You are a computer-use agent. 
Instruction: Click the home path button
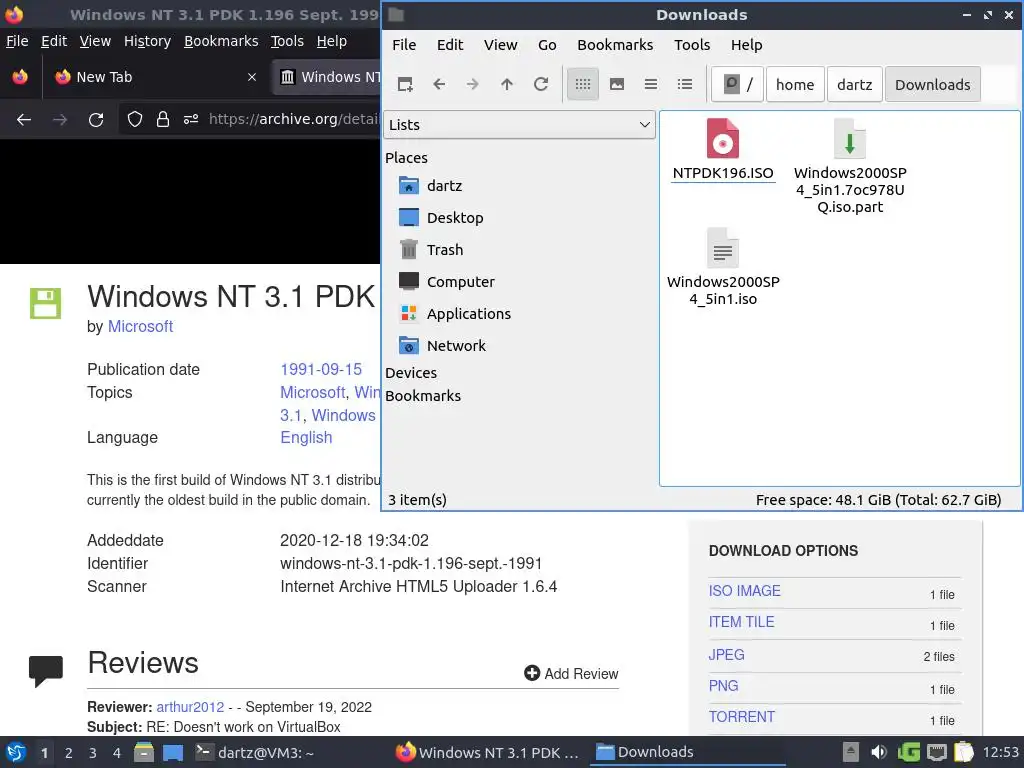795,84
